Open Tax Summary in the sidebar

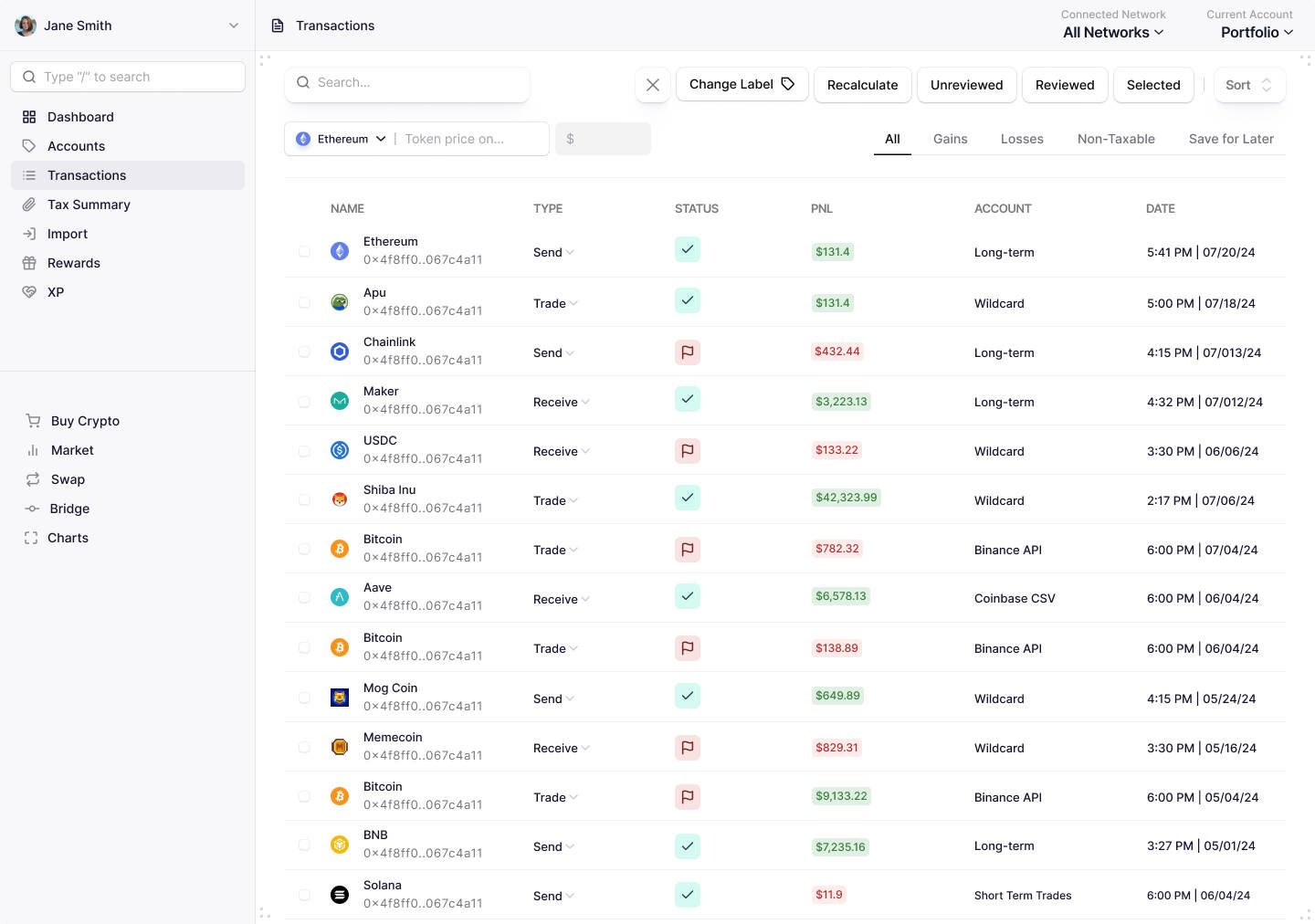[x=89, y=205]
